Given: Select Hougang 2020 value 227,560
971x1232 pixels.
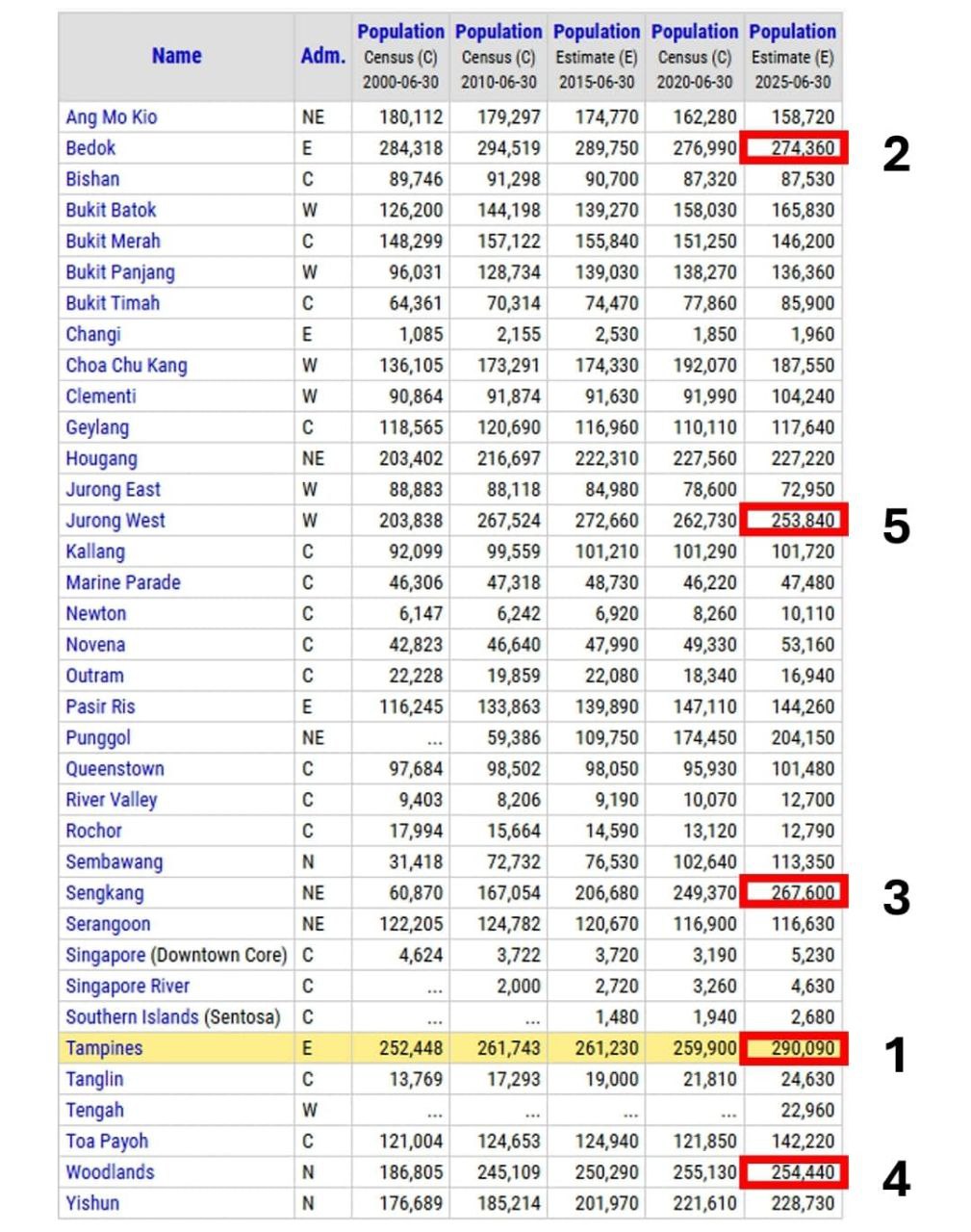Looking at the screenshot, I should (x=704, y=458).
